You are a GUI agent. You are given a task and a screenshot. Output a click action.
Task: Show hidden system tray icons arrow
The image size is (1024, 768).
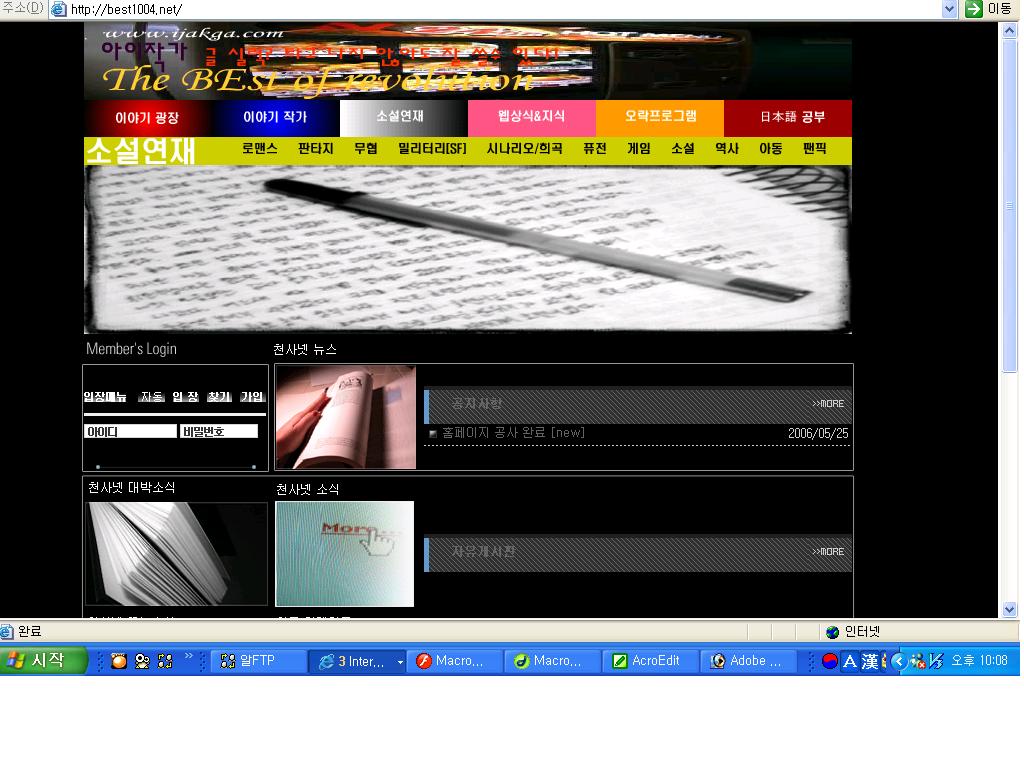[x=898, y=661]
